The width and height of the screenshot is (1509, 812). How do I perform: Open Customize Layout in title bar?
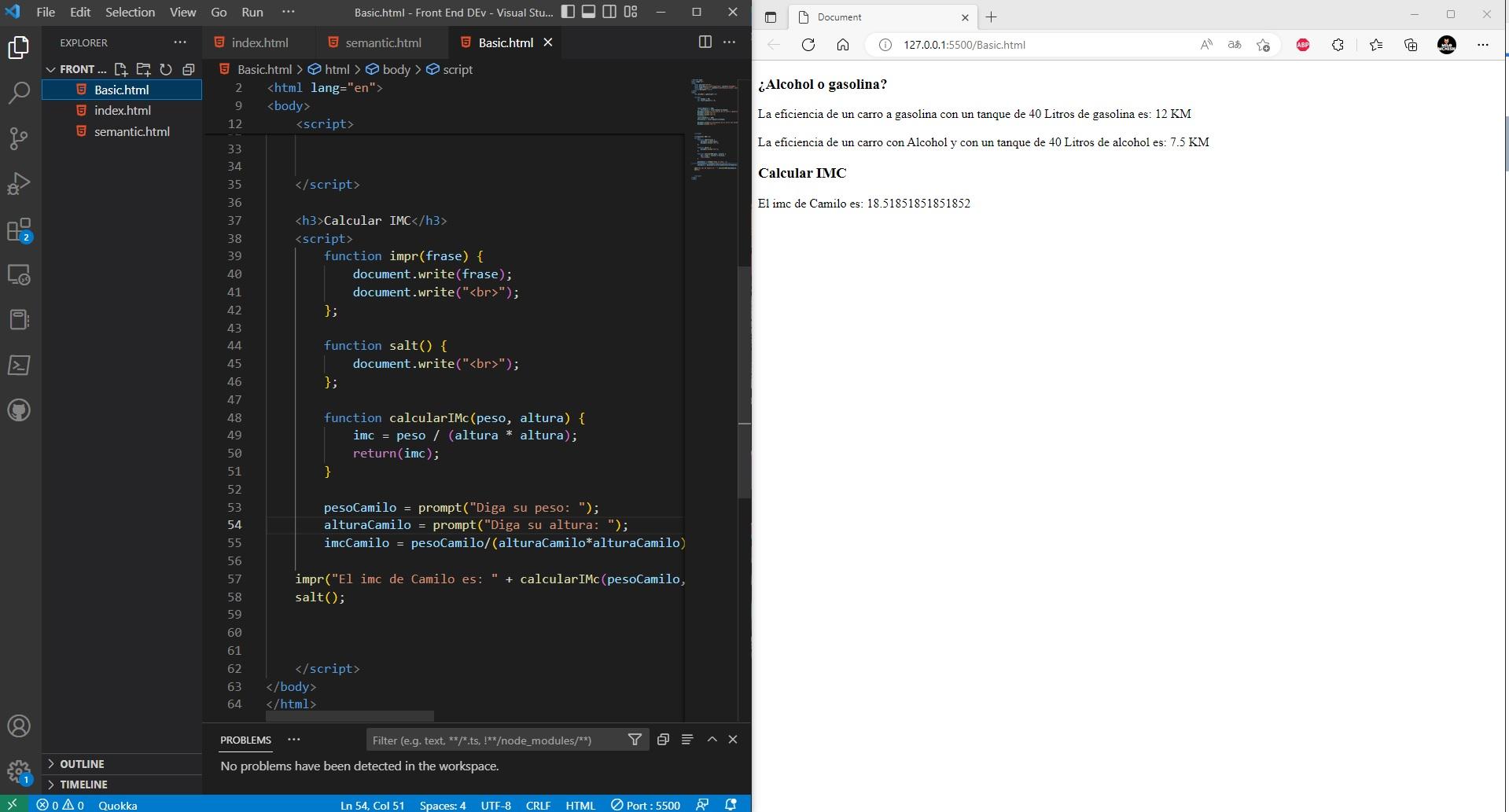(x=631, y=12)
